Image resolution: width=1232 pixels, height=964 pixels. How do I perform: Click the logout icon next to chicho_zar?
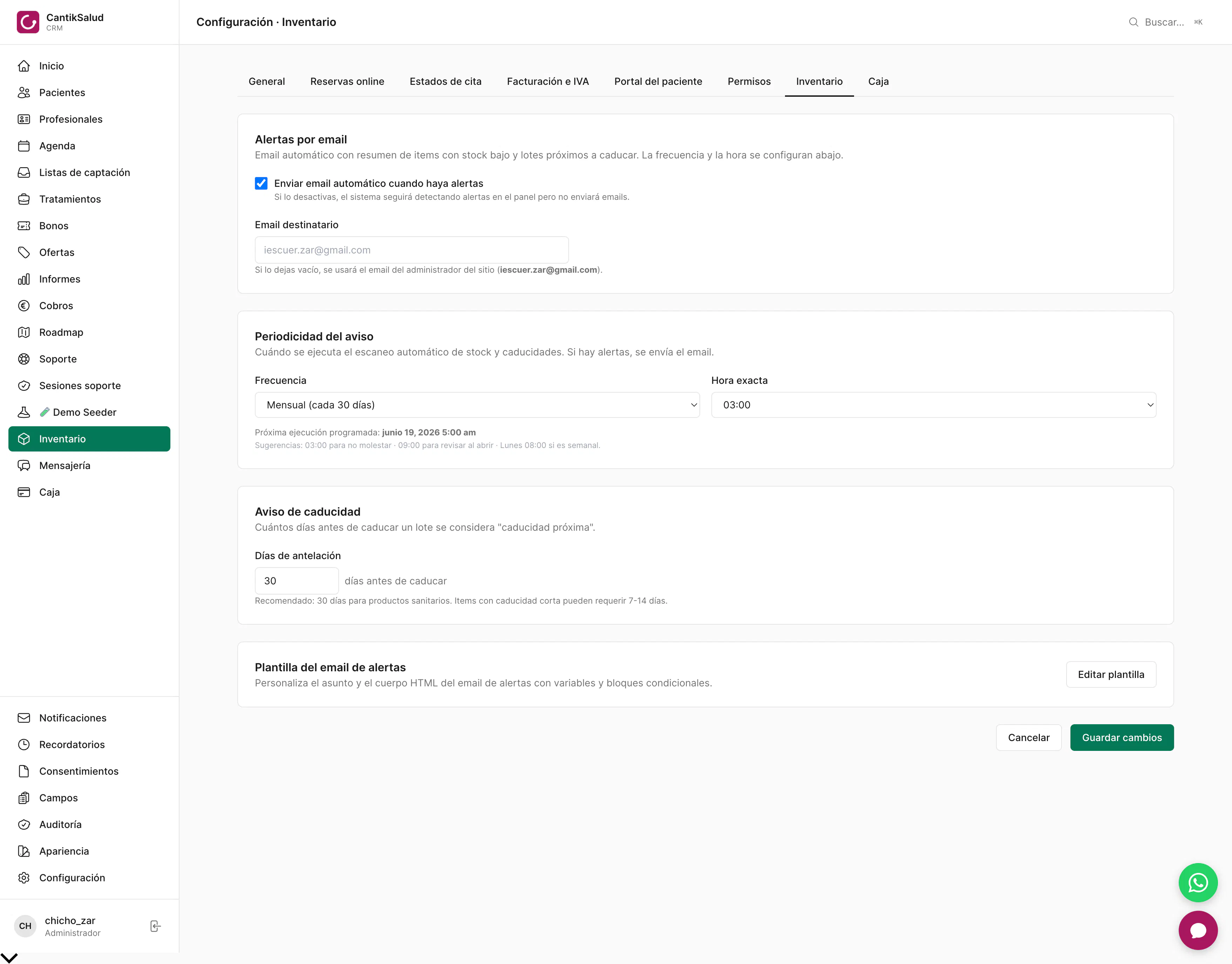pyautogui.click(x=156, y=926)
